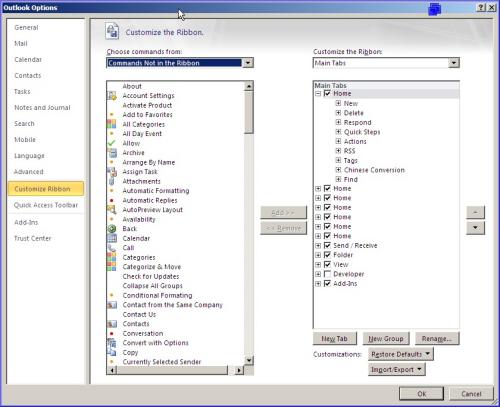Move the selected tab down with the down arrow button
Image resolution: width=500 pixels, height=407 pixels.
(475, 228)
